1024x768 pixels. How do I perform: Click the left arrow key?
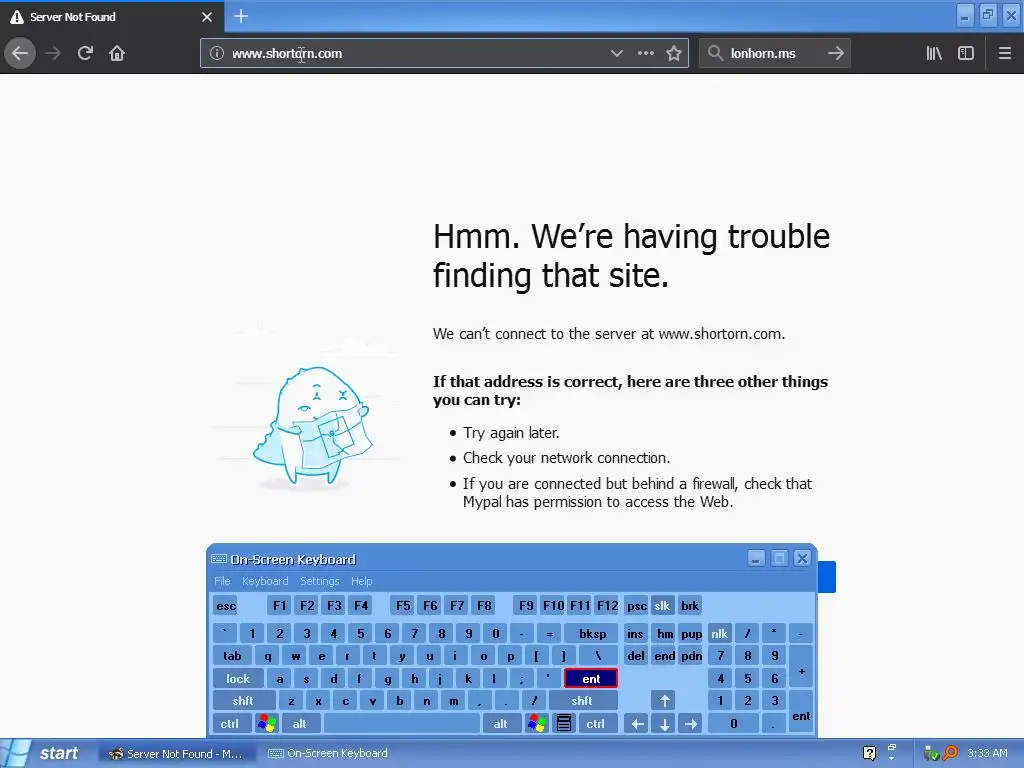637,724
